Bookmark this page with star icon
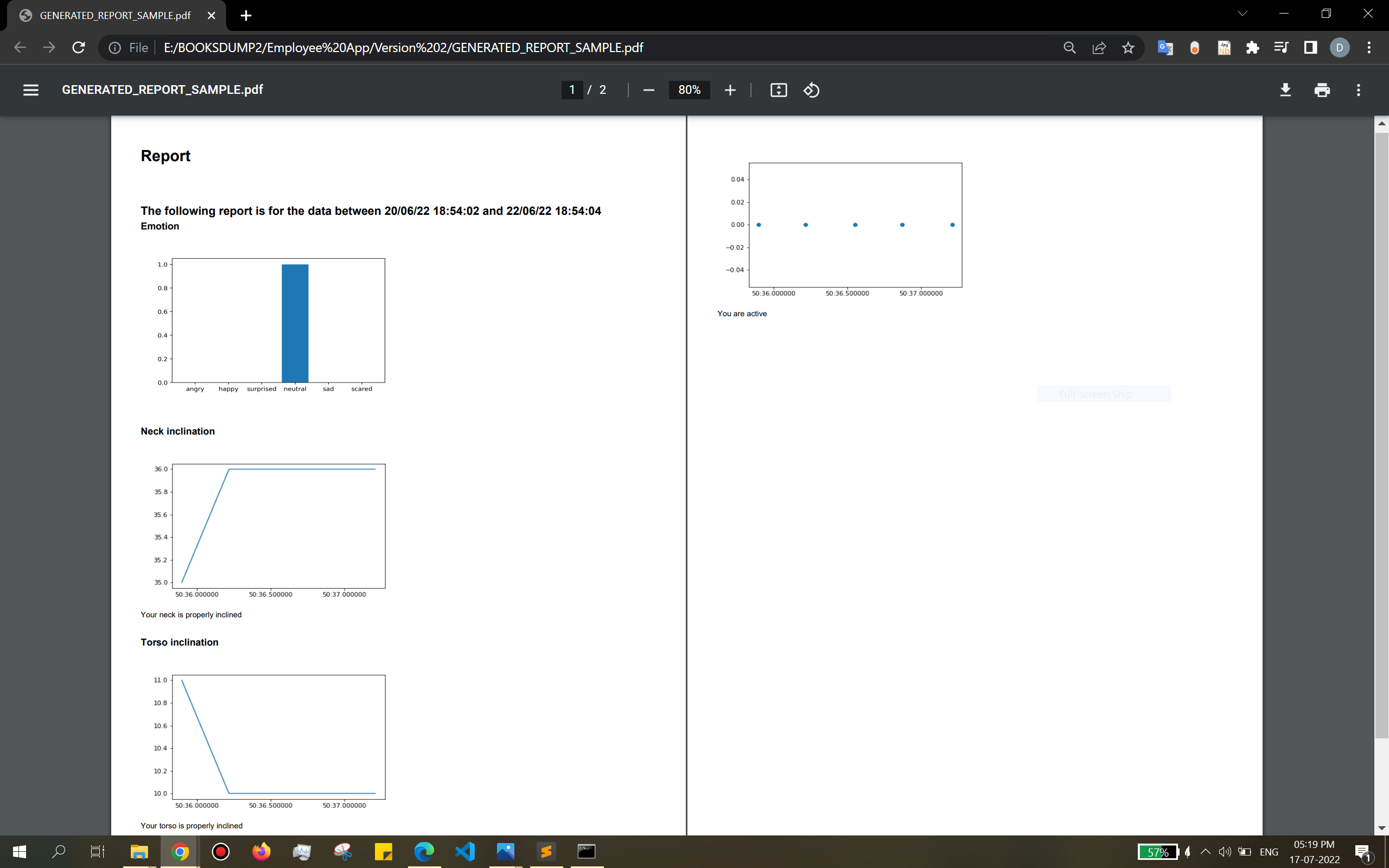Image resolution: width=1389 pixels, height=868 pixels. 1128,48
